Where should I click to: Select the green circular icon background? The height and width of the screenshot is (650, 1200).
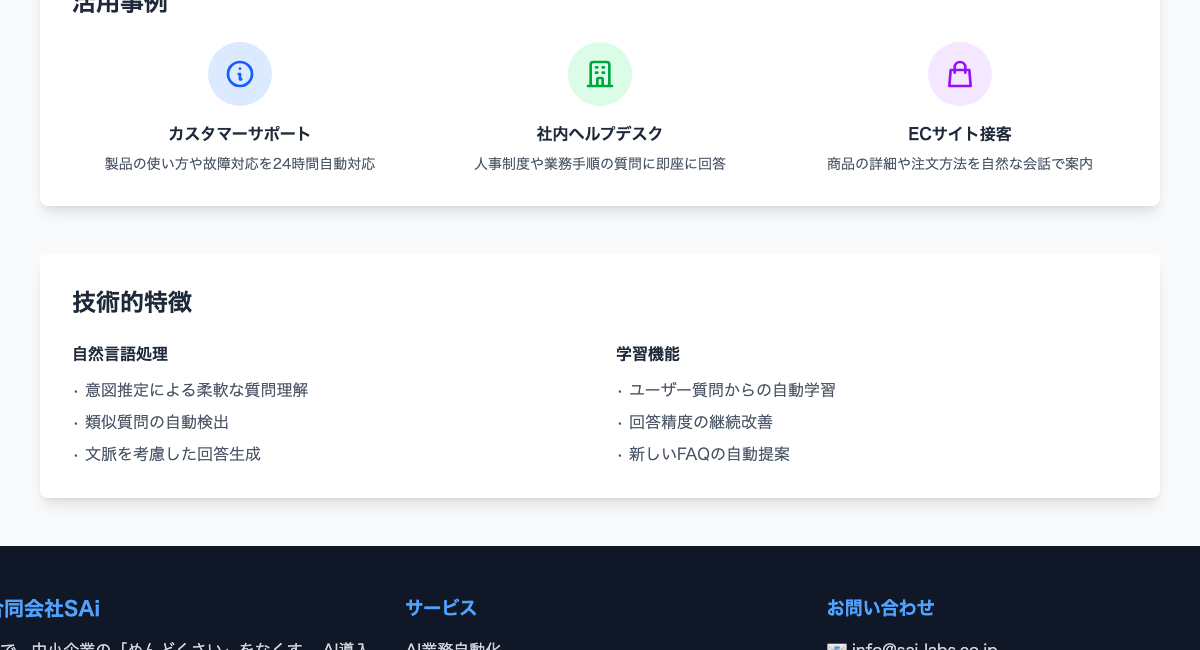point(600,74)
